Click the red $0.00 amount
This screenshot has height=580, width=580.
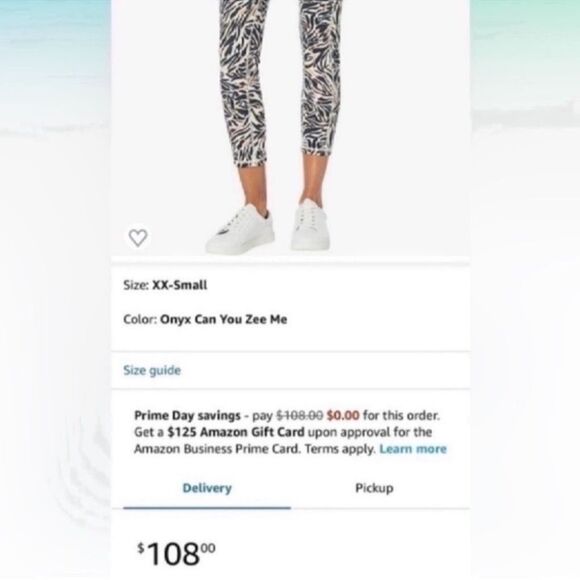point(343,415)
